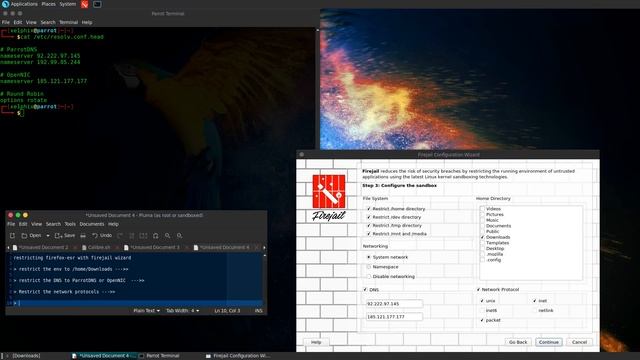Click the Cancel button in Firejail wizard
Image resolution: width=640 pixels, height=360 pixels.
[579, 342]
